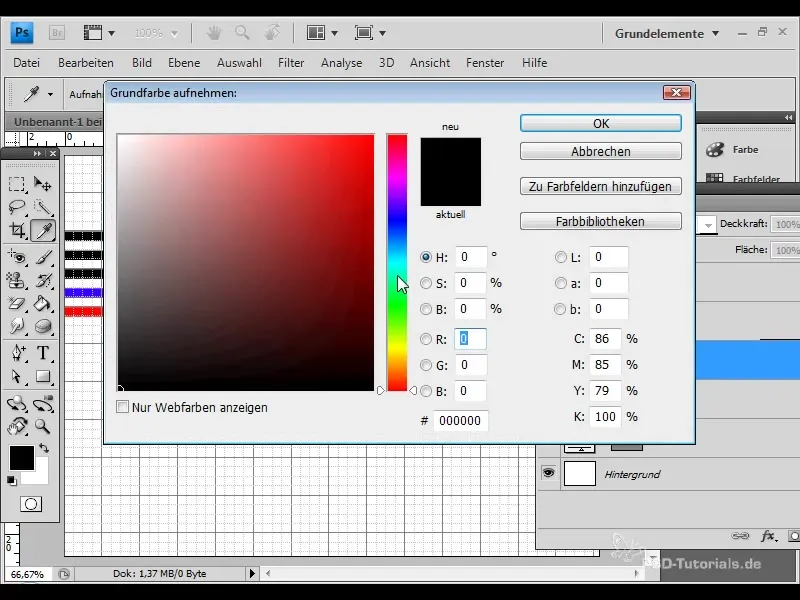Select the Move tool
800x600 pixels.
coord(42,184)
